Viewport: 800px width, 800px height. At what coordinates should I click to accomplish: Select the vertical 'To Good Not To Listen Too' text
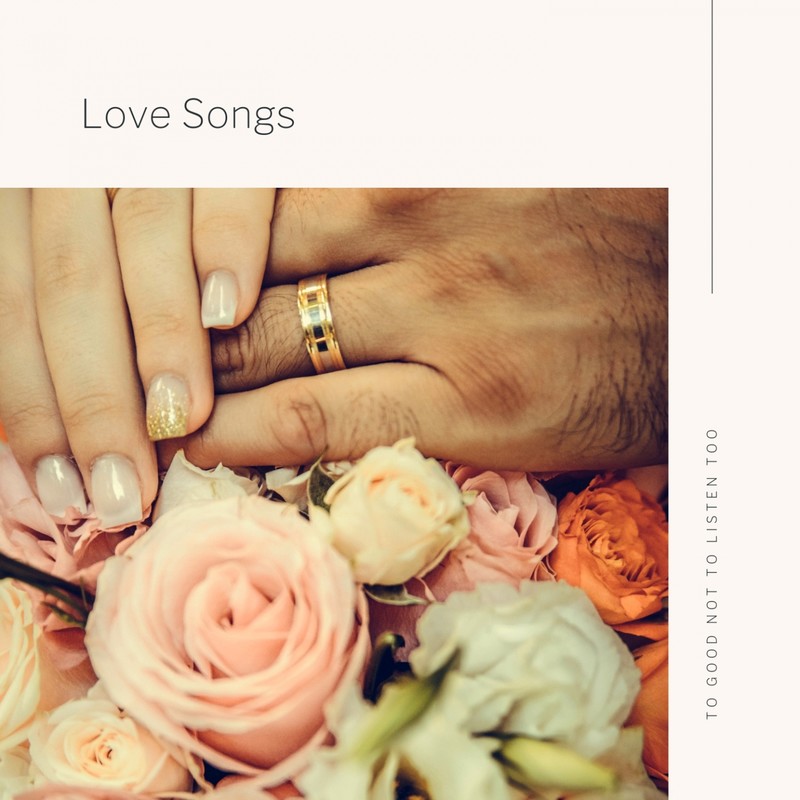coord(712,574)
